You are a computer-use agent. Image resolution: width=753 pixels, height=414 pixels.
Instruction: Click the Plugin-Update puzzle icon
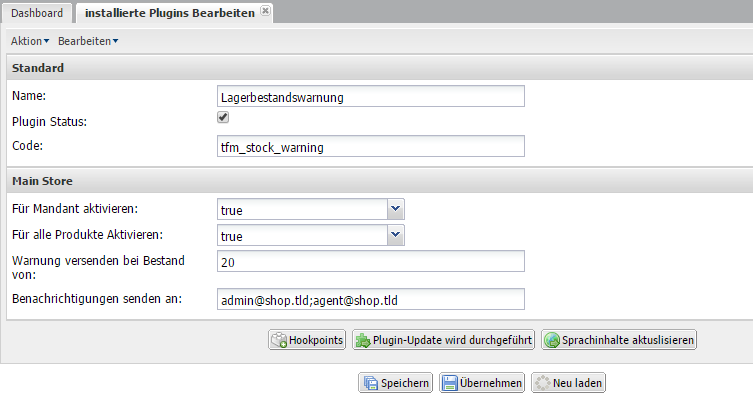[363, 340]
